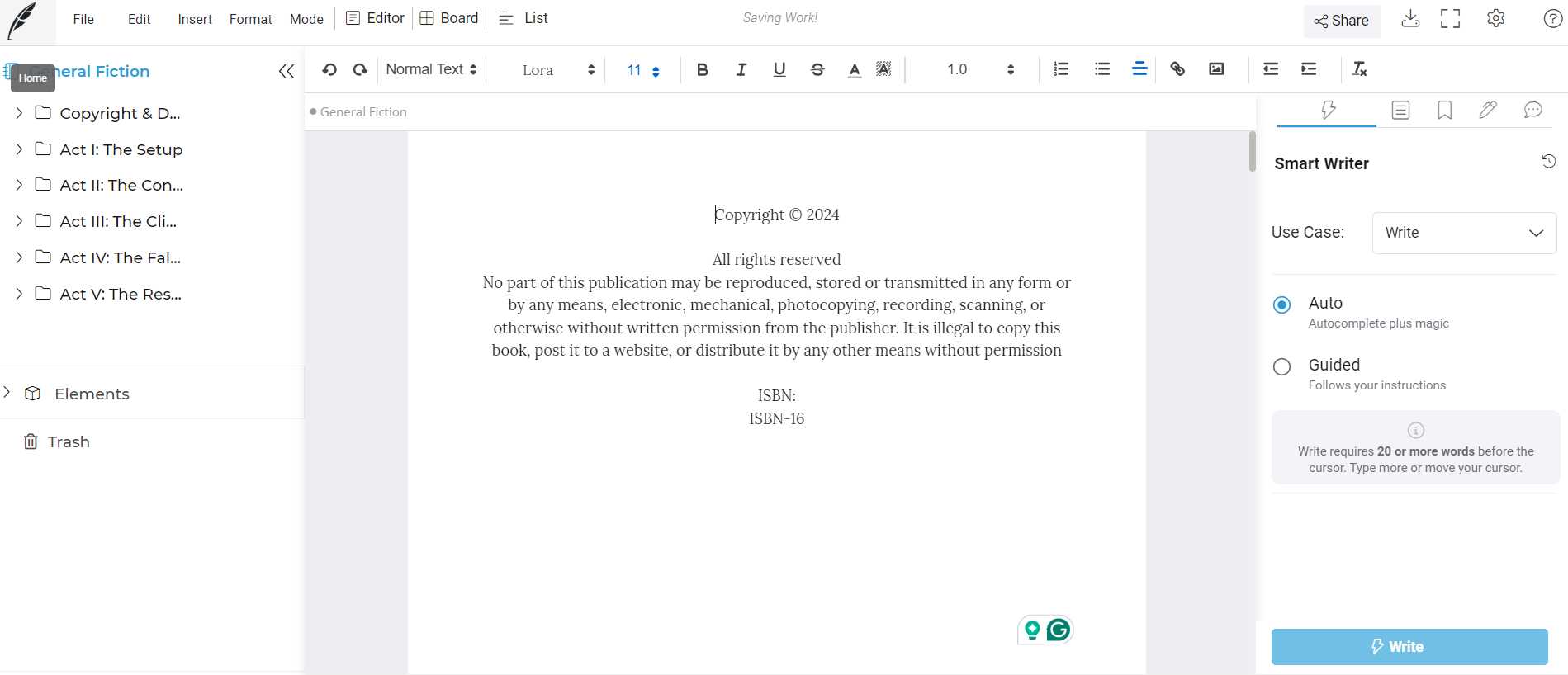
Task: Switch to Board view
Action: (449, 18)
